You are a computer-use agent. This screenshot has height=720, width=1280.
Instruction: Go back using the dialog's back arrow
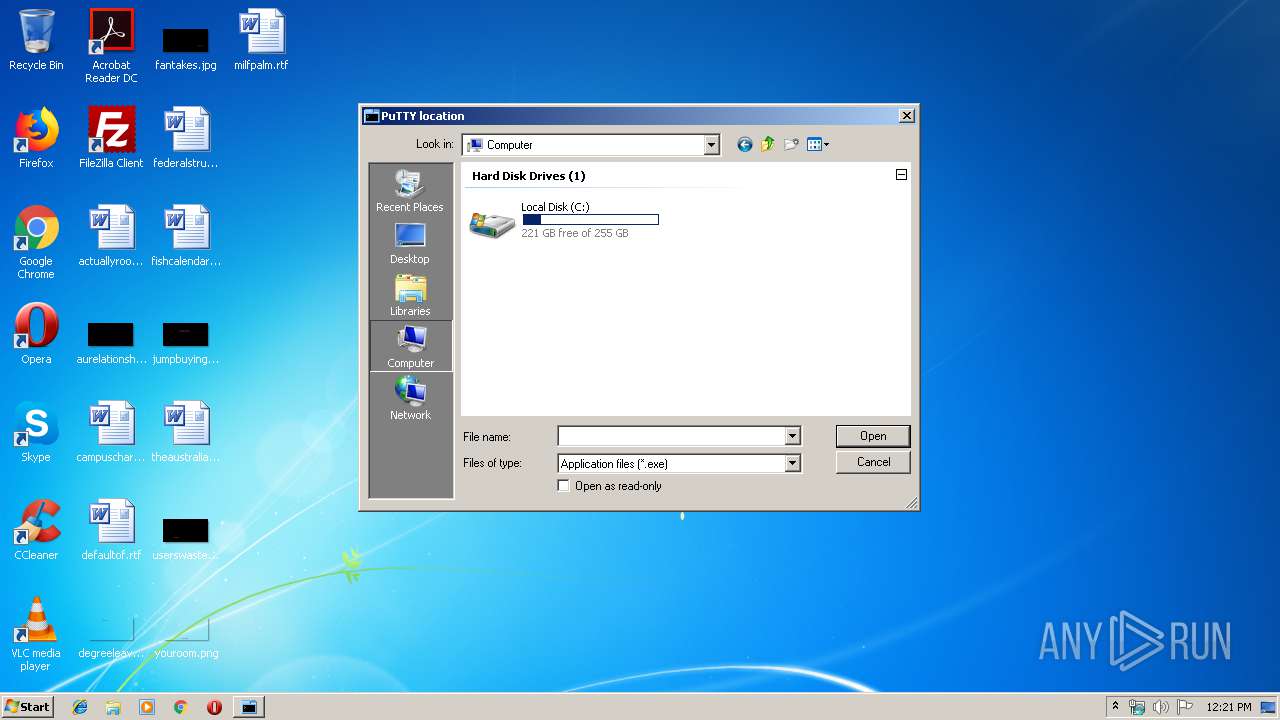pyautogui.click(x=744, y=145)
